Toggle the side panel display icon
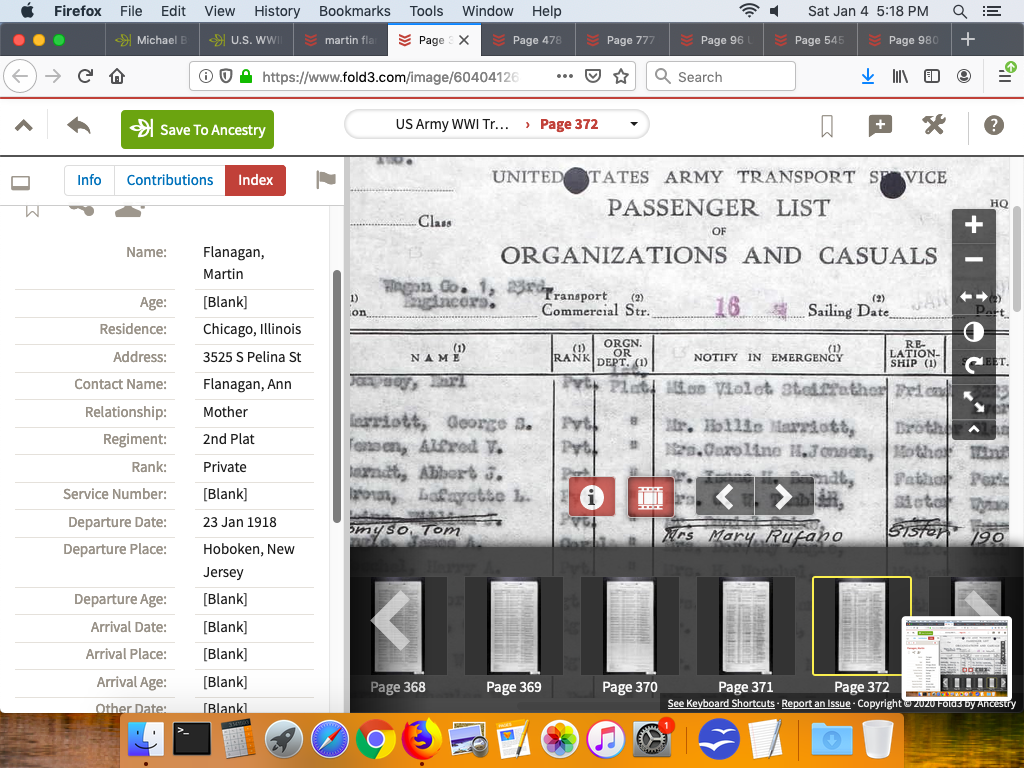 coord(20,183)
